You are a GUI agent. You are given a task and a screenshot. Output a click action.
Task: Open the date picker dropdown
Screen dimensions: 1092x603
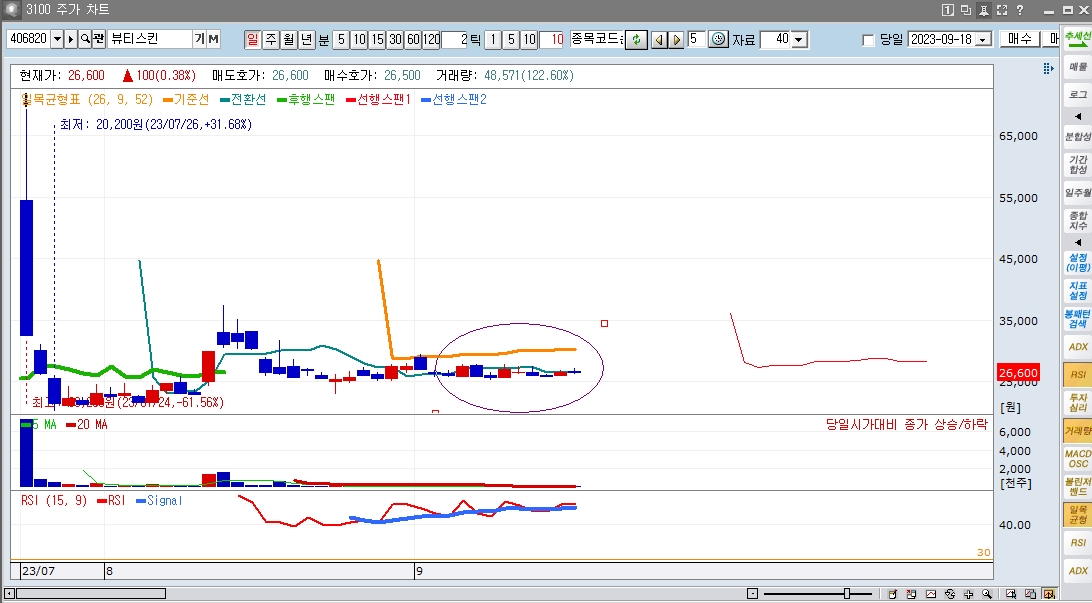coord(983,40)
